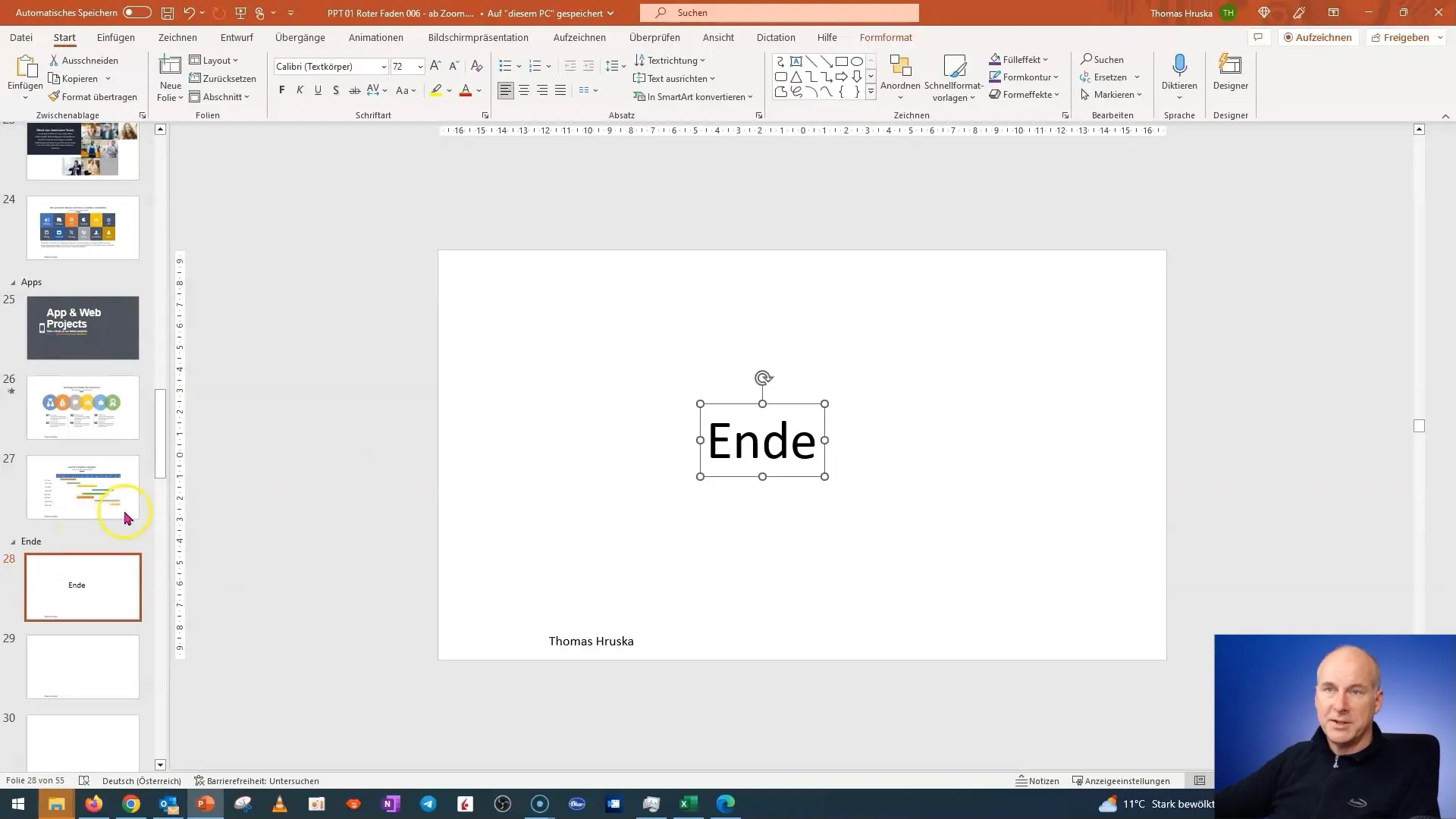
Task: Click the text color swatch in toolbar
Action: click(466, 90)
